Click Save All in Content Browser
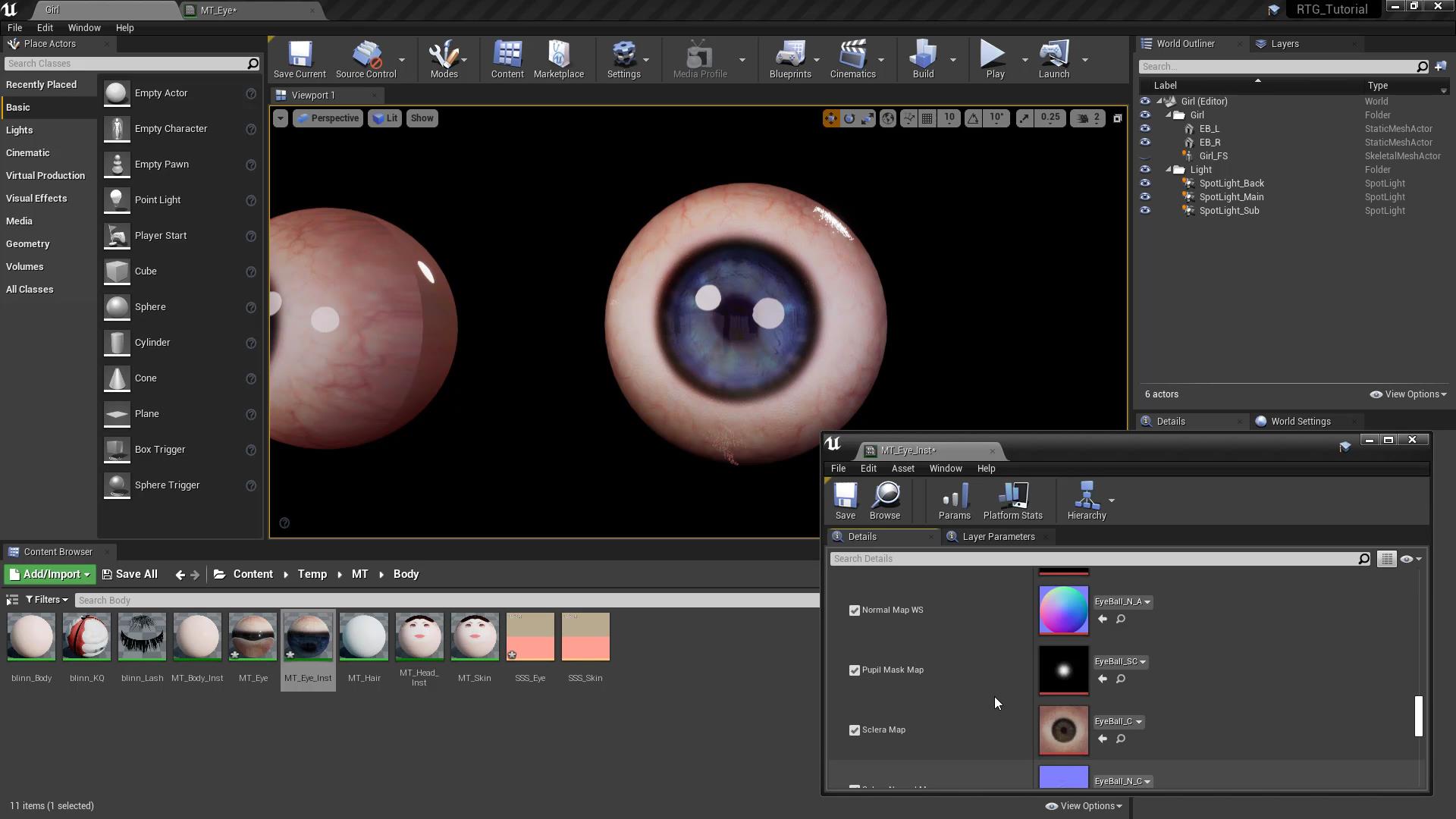This screenshot has width=1456, height=819. 130,575
